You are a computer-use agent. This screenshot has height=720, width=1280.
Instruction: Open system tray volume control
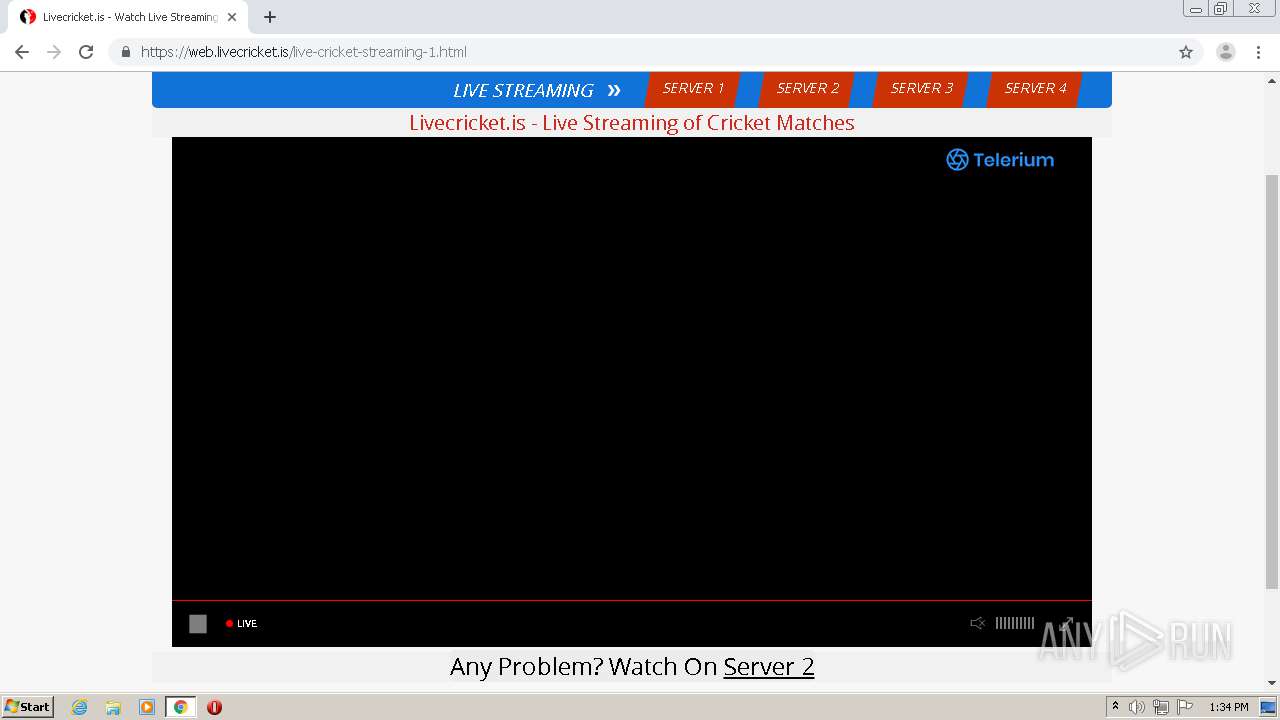tap(1137, 707)
